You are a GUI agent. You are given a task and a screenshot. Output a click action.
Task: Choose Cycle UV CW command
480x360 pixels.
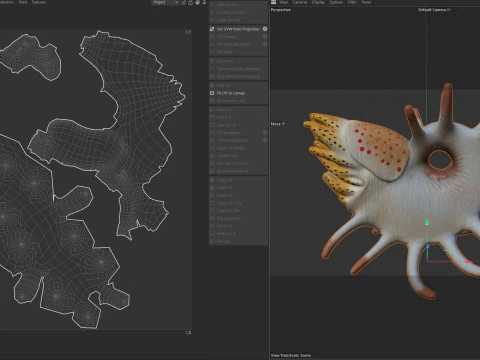[228, 211]
